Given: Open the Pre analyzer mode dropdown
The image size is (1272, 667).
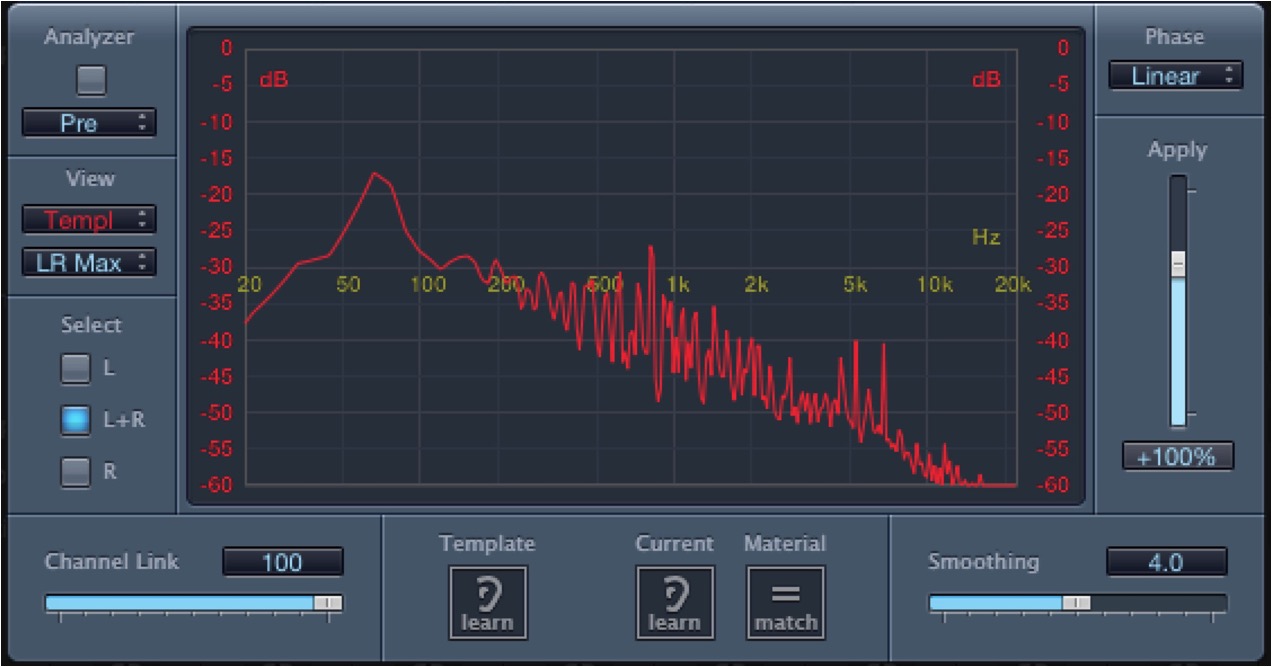Looking at the screenshot, I should pos(89,123).
